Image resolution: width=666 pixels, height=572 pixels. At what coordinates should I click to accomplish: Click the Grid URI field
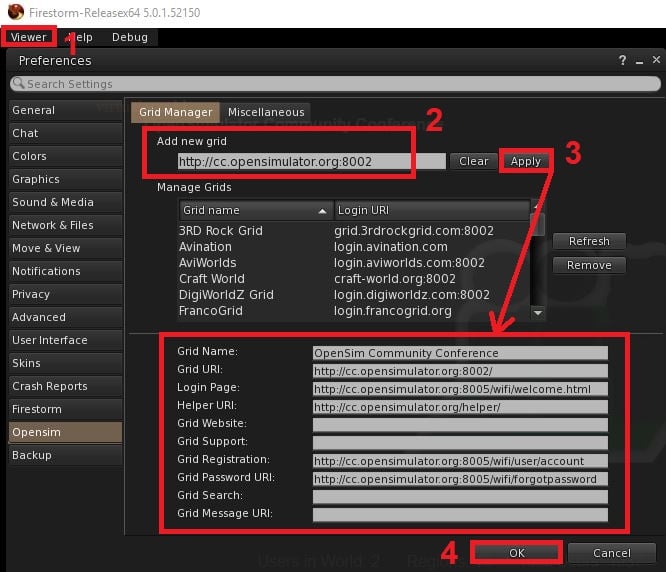tap(460, 371)
